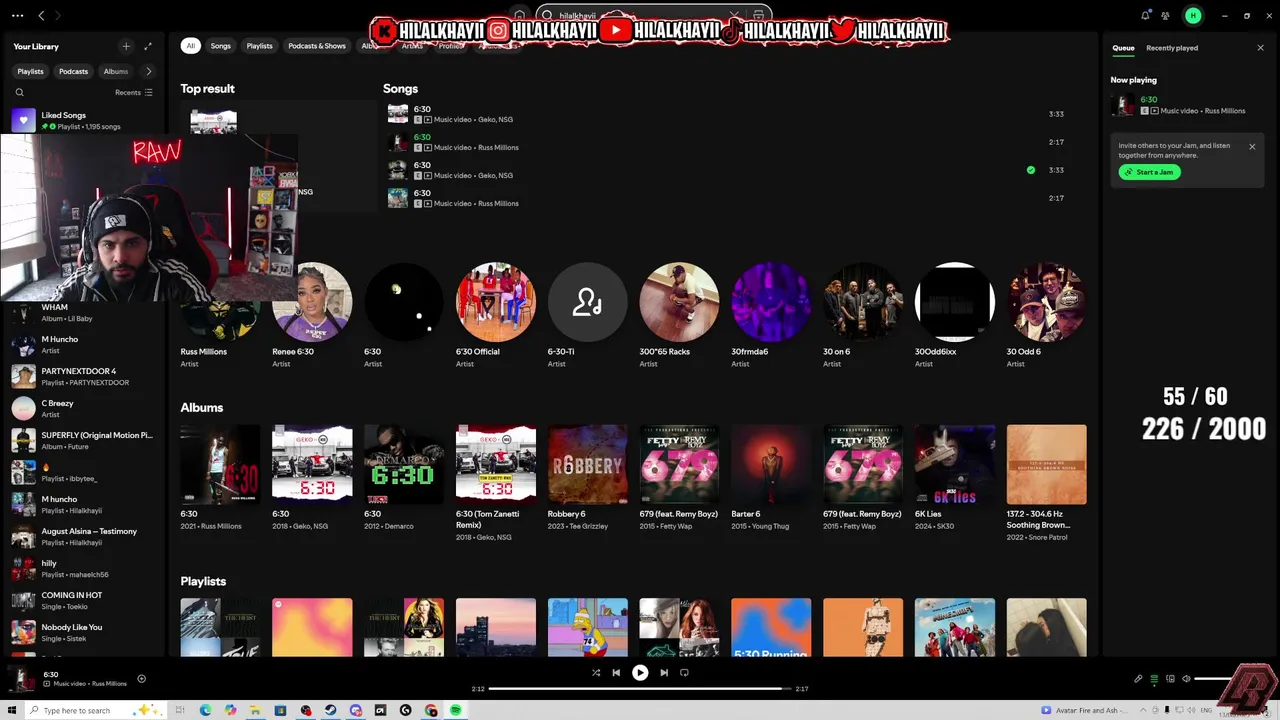The height and width of the screenshot is (720, 1280).
Task: Open Nobody Like You single
Action: tap(85, 633)
